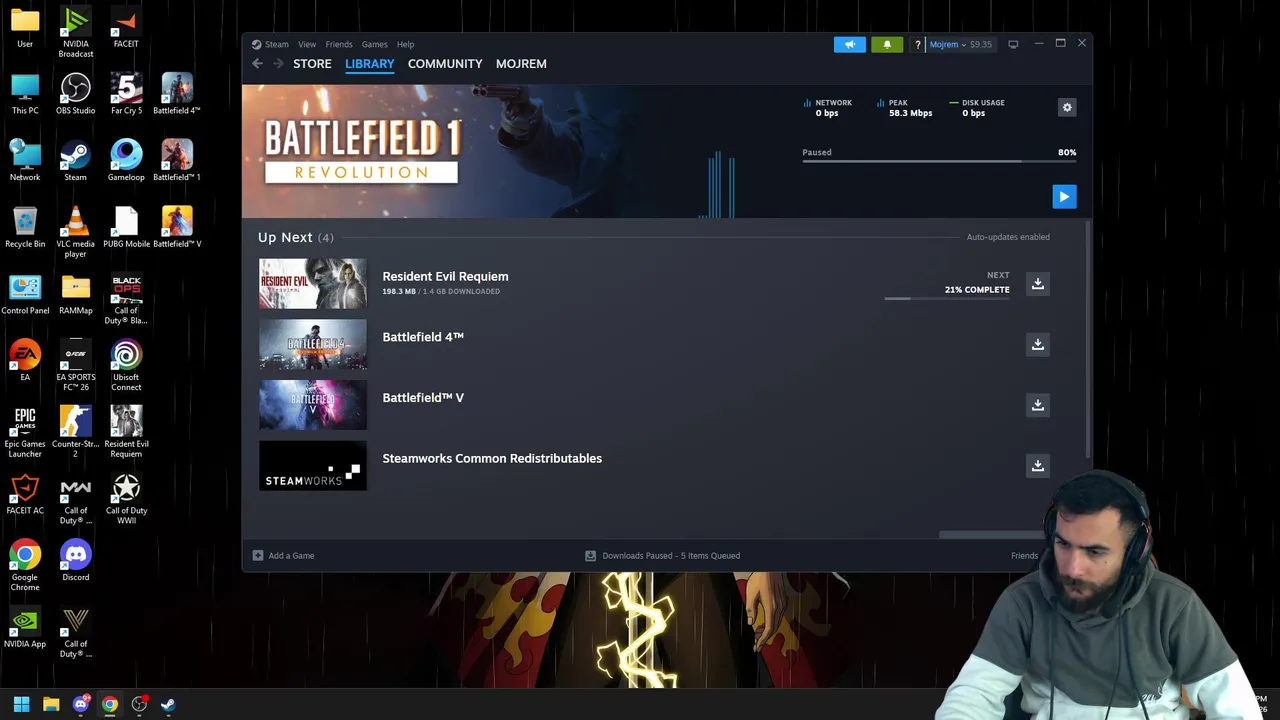The image size is (1280, 720).
Task: Select the LIBRARY tab
Action: pos(370,64)
